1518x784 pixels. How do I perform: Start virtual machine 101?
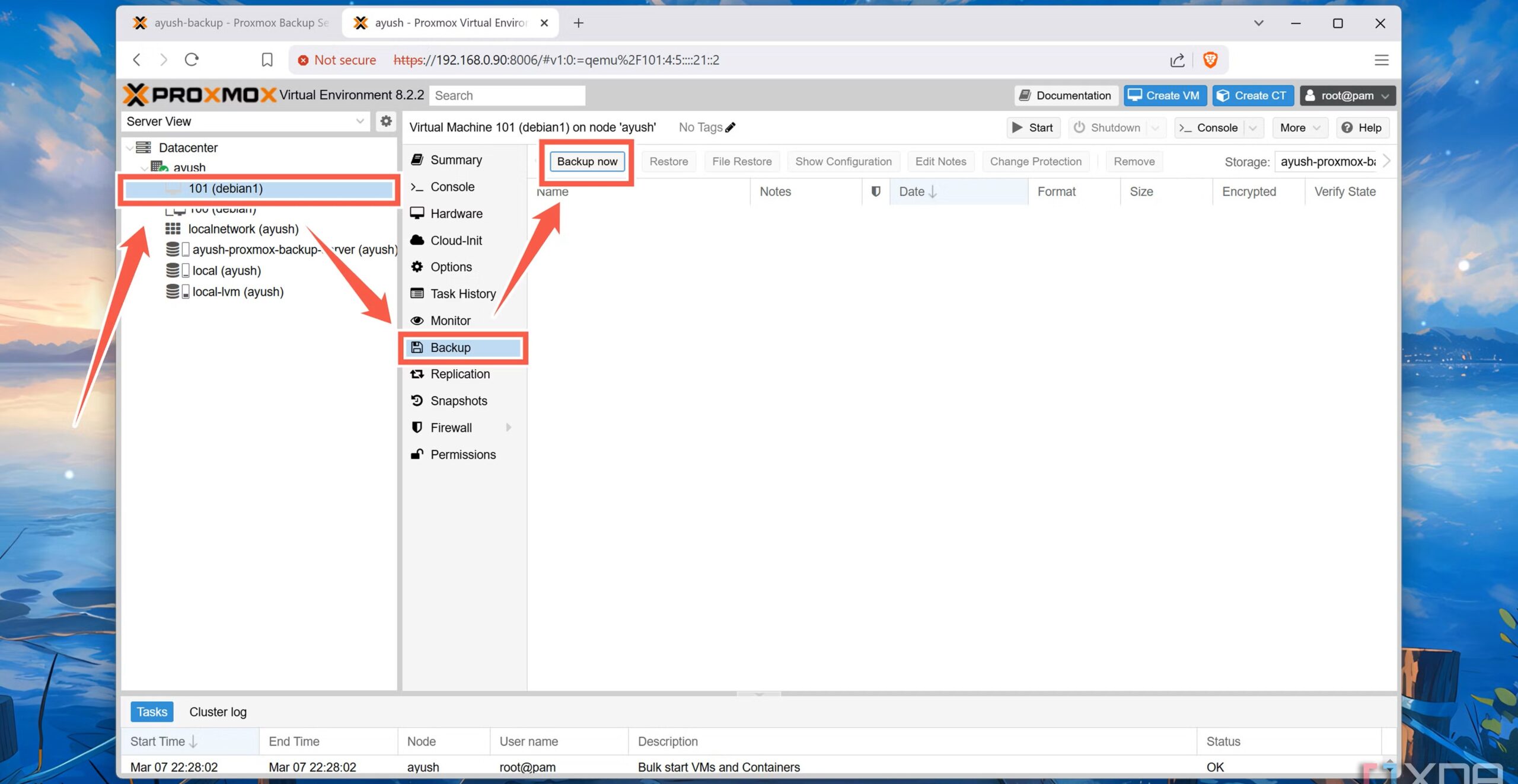pos(1033,127)
